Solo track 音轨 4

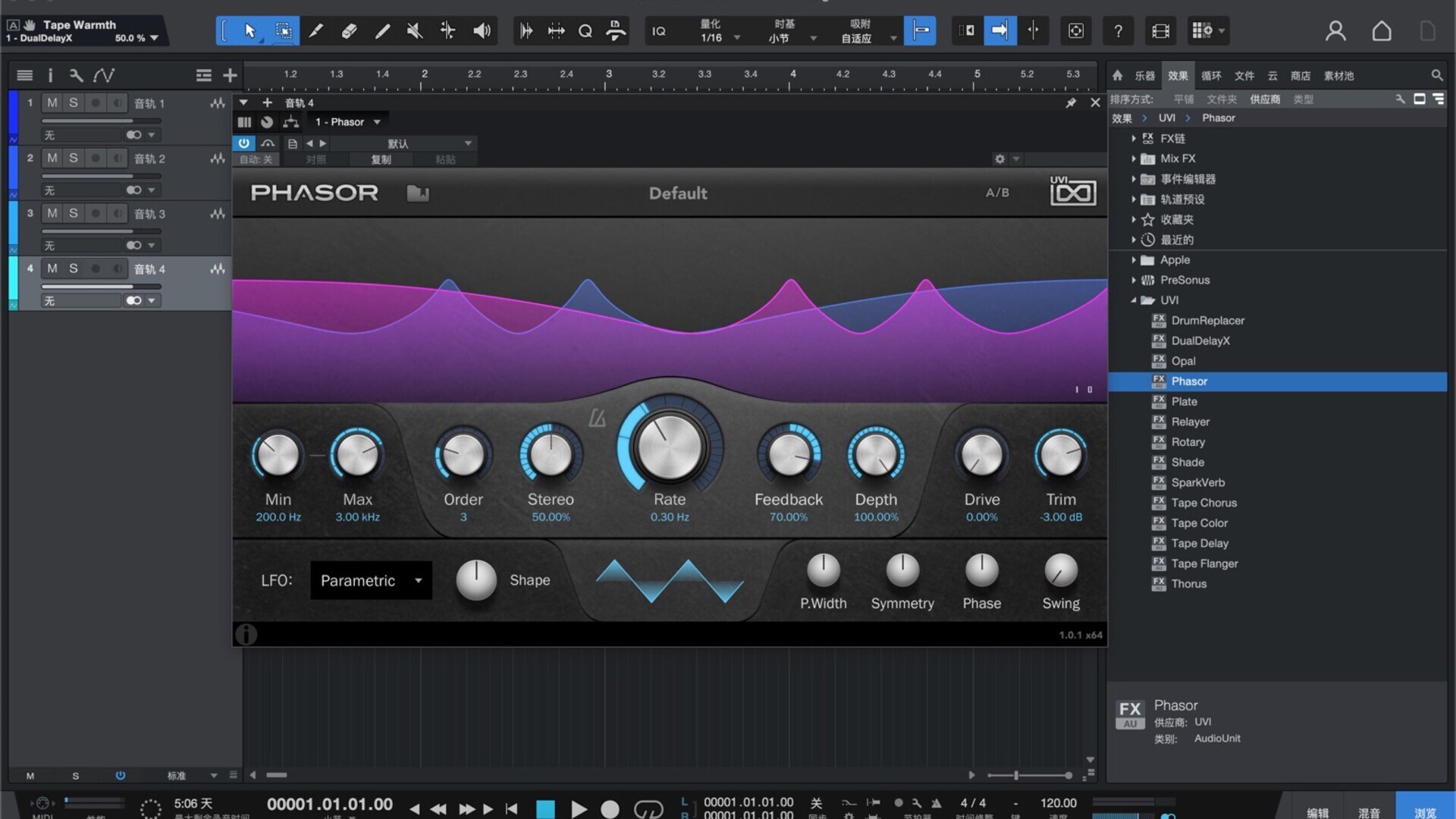(x=74, y=268)
